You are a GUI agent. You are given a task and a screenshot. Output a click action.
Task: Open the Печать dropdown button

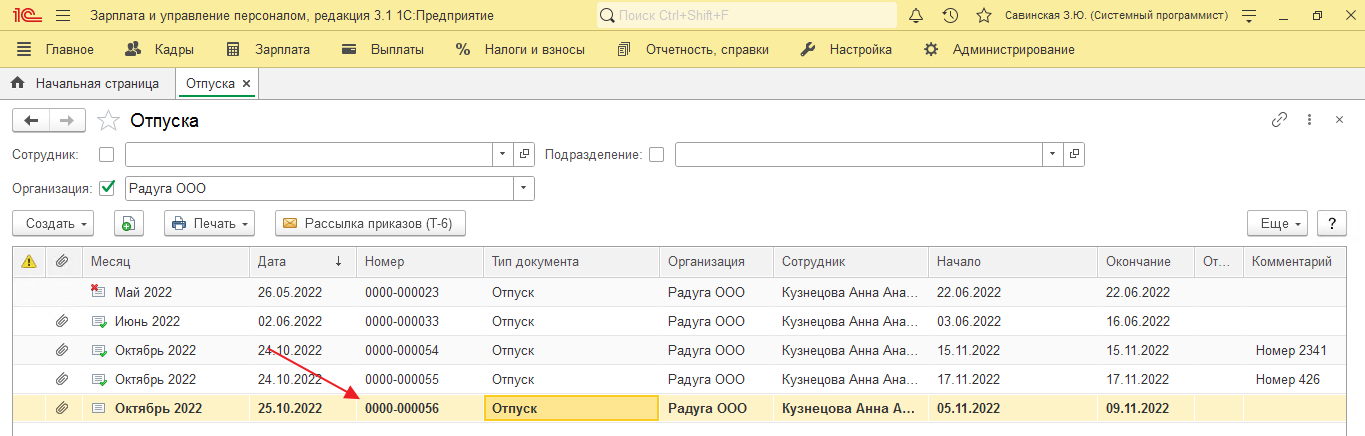click(x=209, y=223)
